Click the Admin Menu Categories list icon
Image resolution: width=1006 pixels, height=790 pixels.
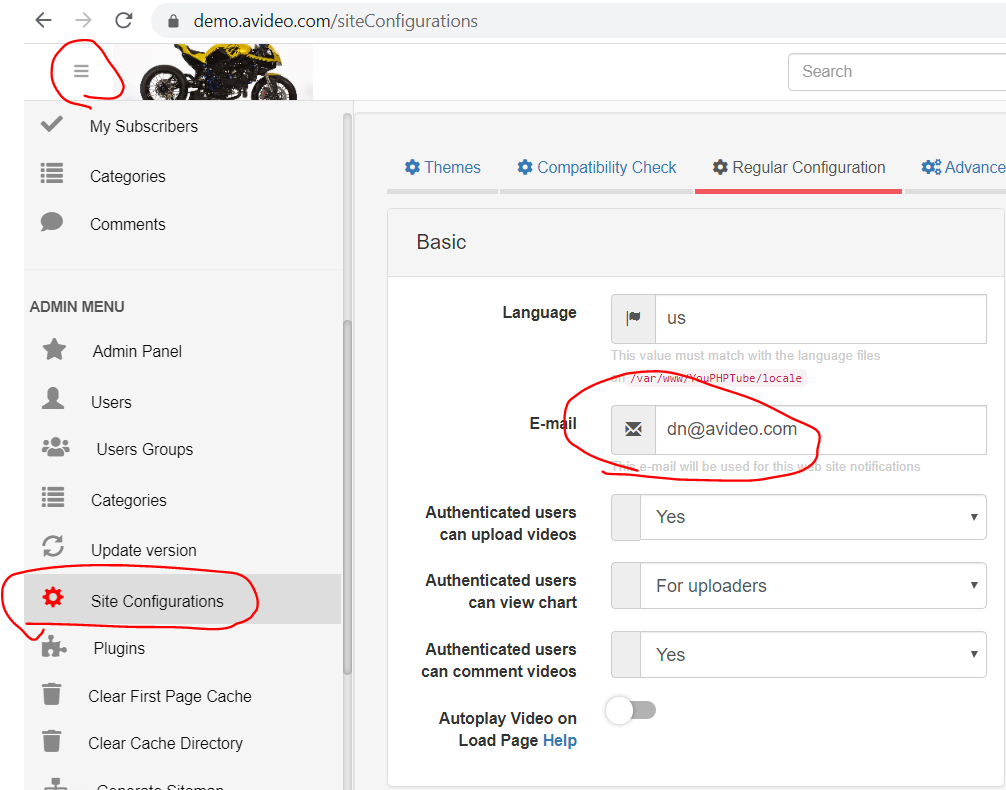coord(53,497)
